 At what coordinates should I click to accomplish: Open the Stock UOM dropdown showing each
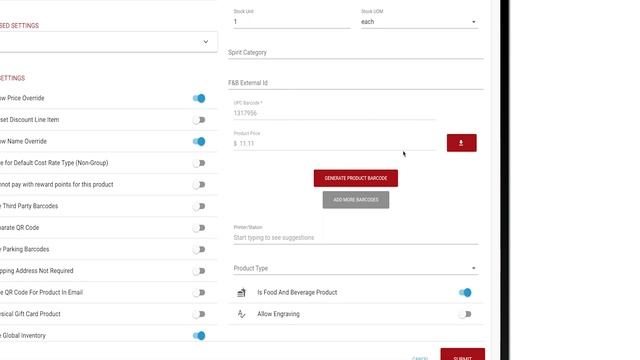point(419,22)
